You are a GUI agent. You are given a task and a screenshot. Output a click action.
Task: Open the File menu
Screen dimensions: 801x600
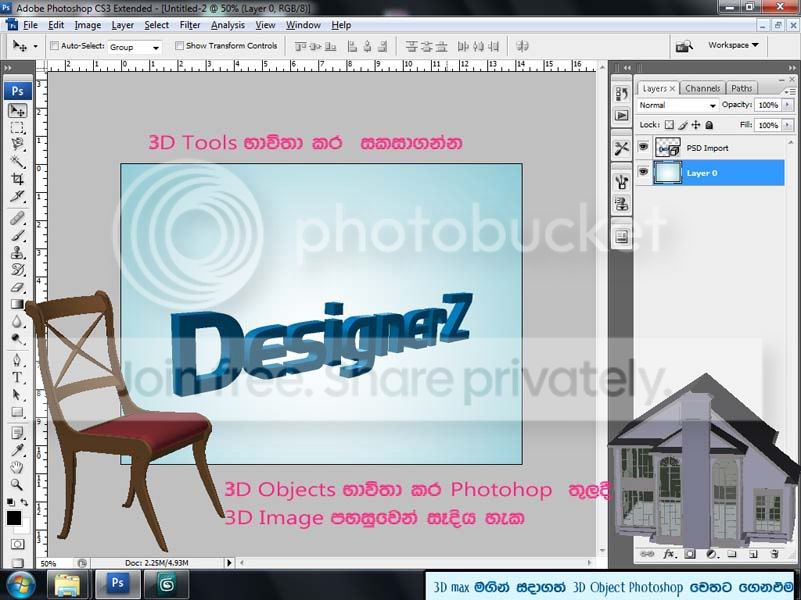[30, 25]
